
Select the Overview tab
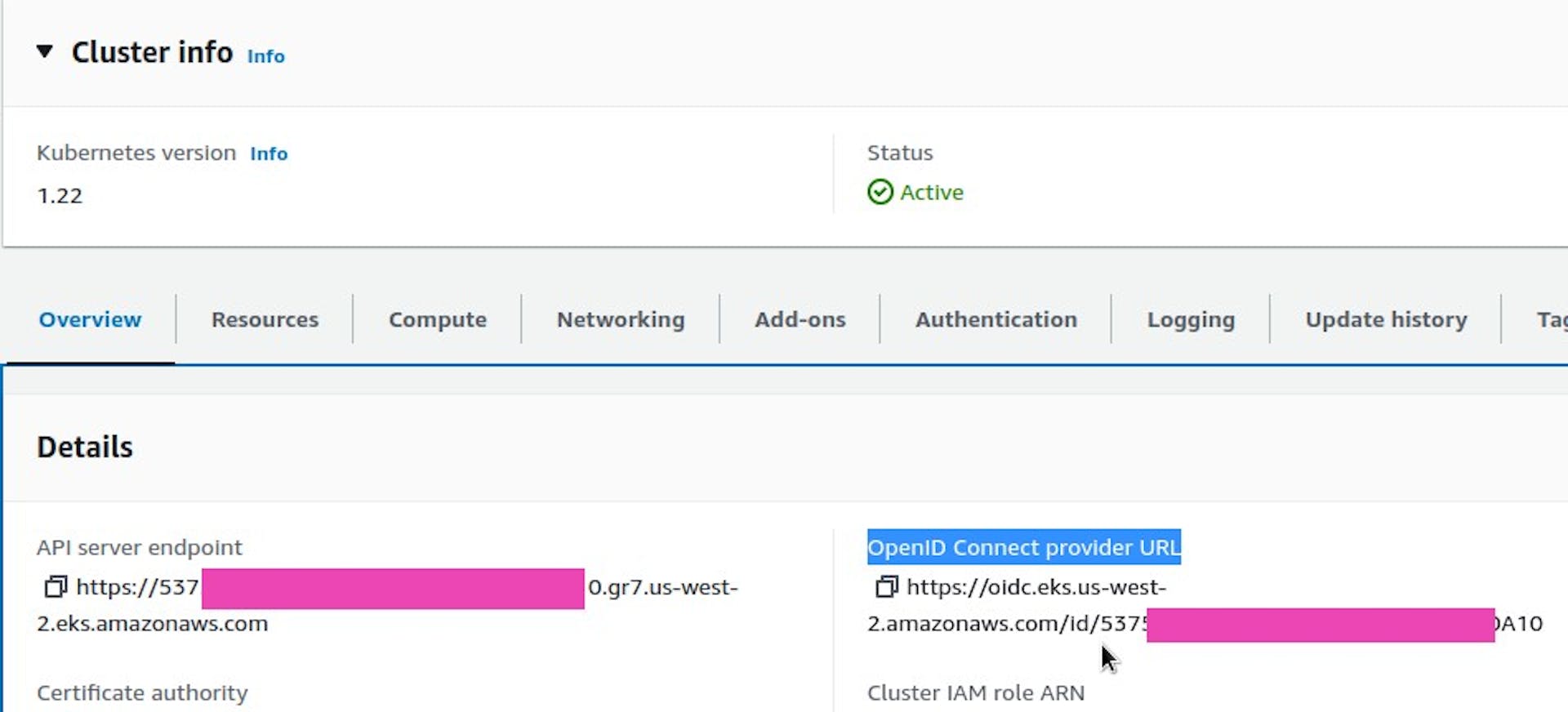(90, 319)
